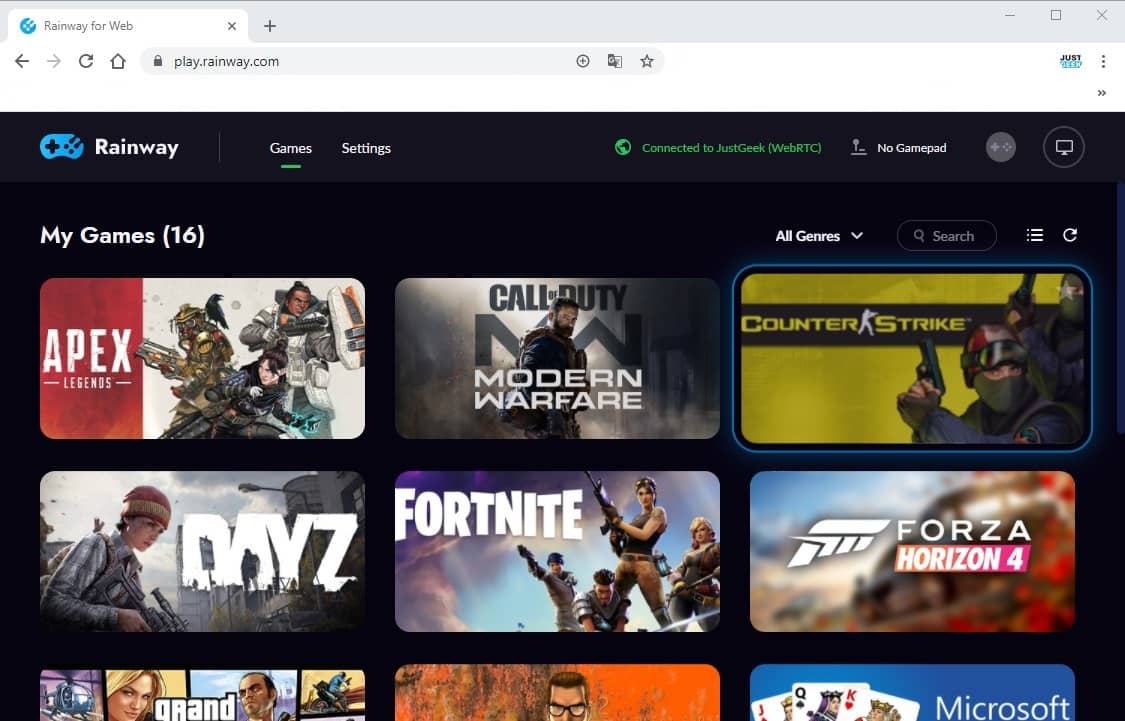Open a new browser tab

(x=270, y=26)
